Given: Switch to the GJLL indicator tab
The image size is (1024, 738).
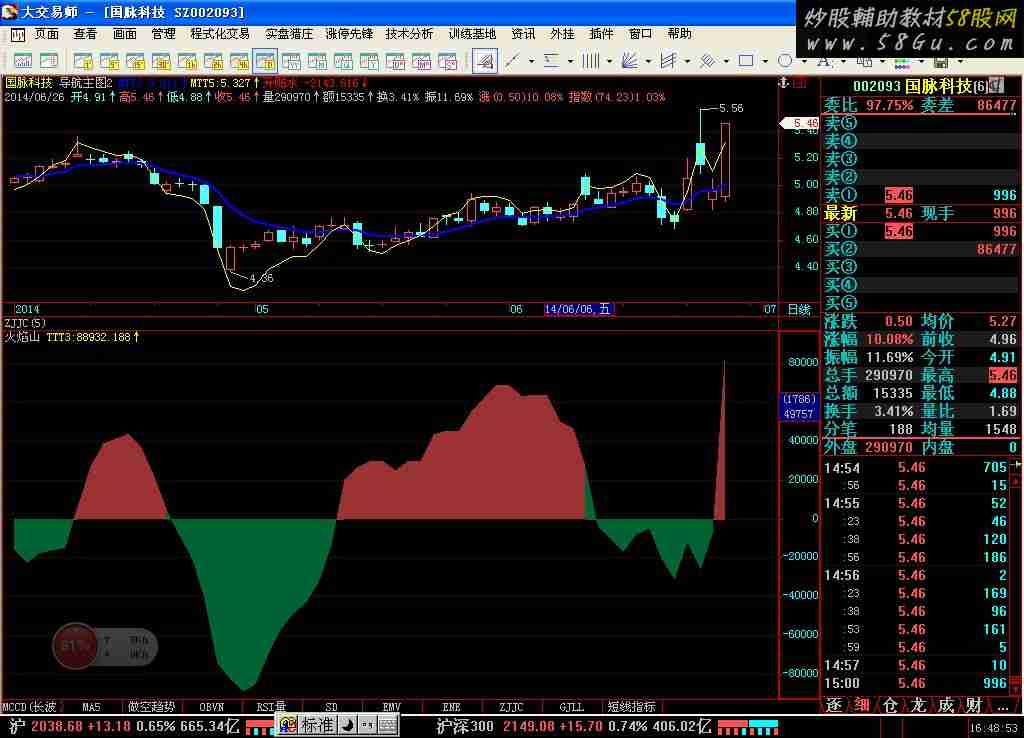Looking at the screenshot, I should 571,707.
